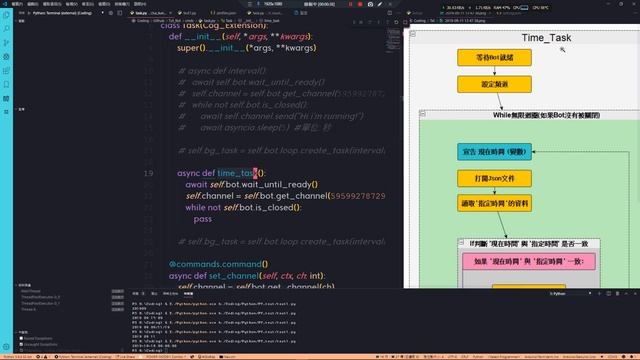The height and width of the screenshot is (360, 640).
Task: Toggle the Raised Exceptions breakpoint checkbox
Action: click(x=21, y=338)
